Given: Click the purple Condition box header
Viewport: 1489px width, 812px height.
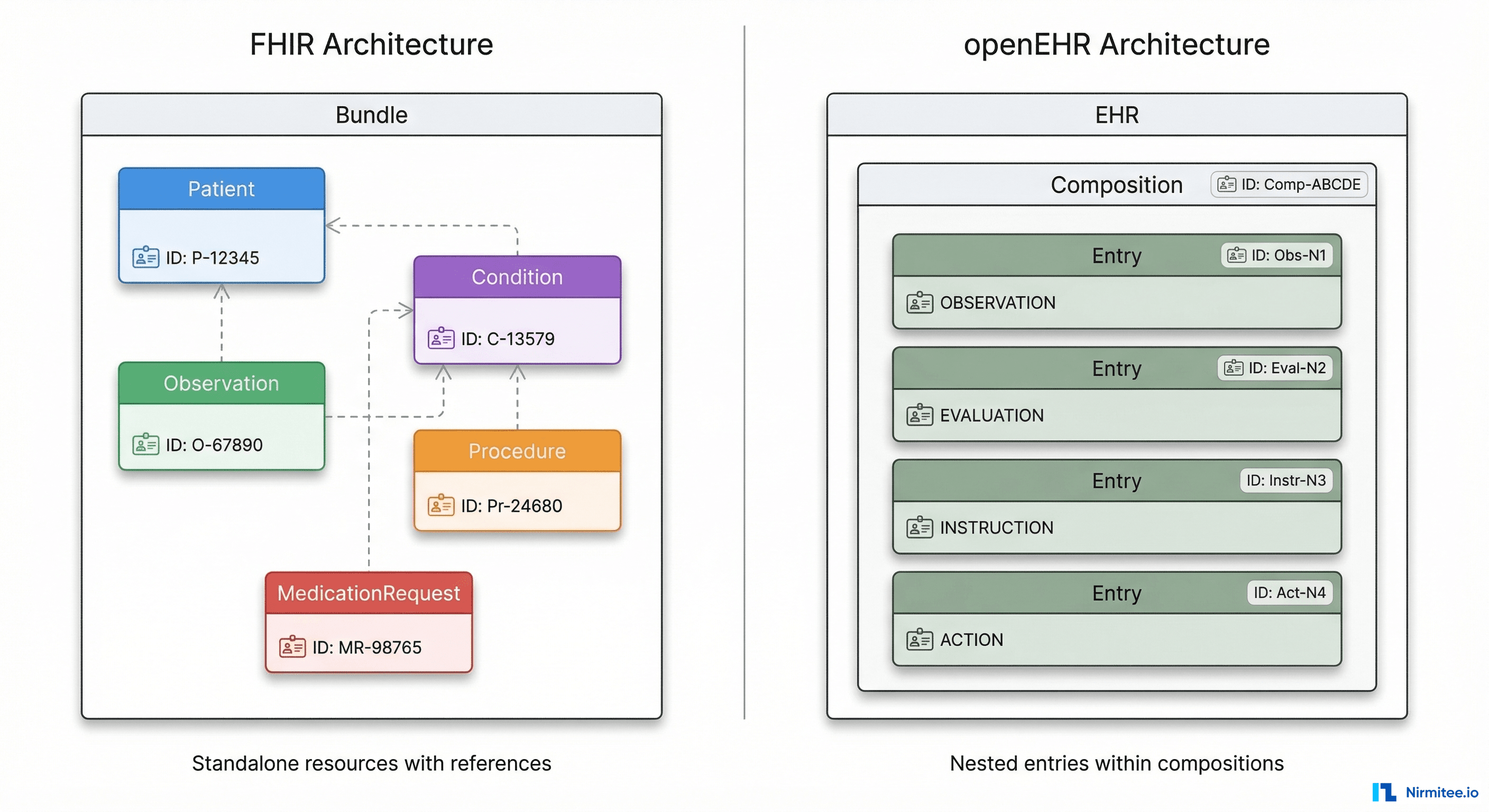Looking at the screenshot, I should coord(517,278).
